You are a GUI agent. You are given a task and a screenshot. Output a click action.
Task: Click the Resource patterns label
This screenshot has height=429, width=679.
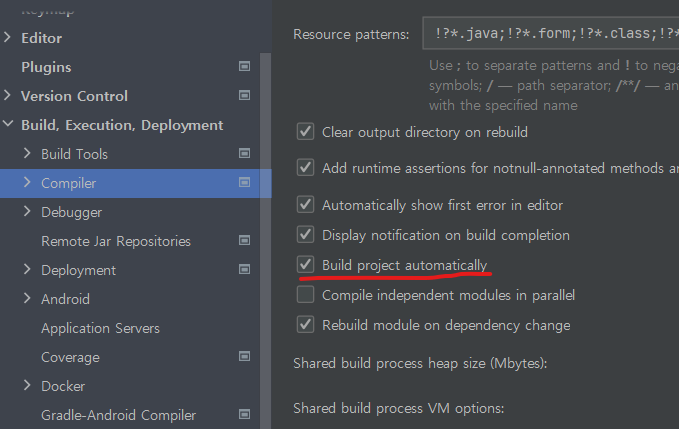(351, 34)
